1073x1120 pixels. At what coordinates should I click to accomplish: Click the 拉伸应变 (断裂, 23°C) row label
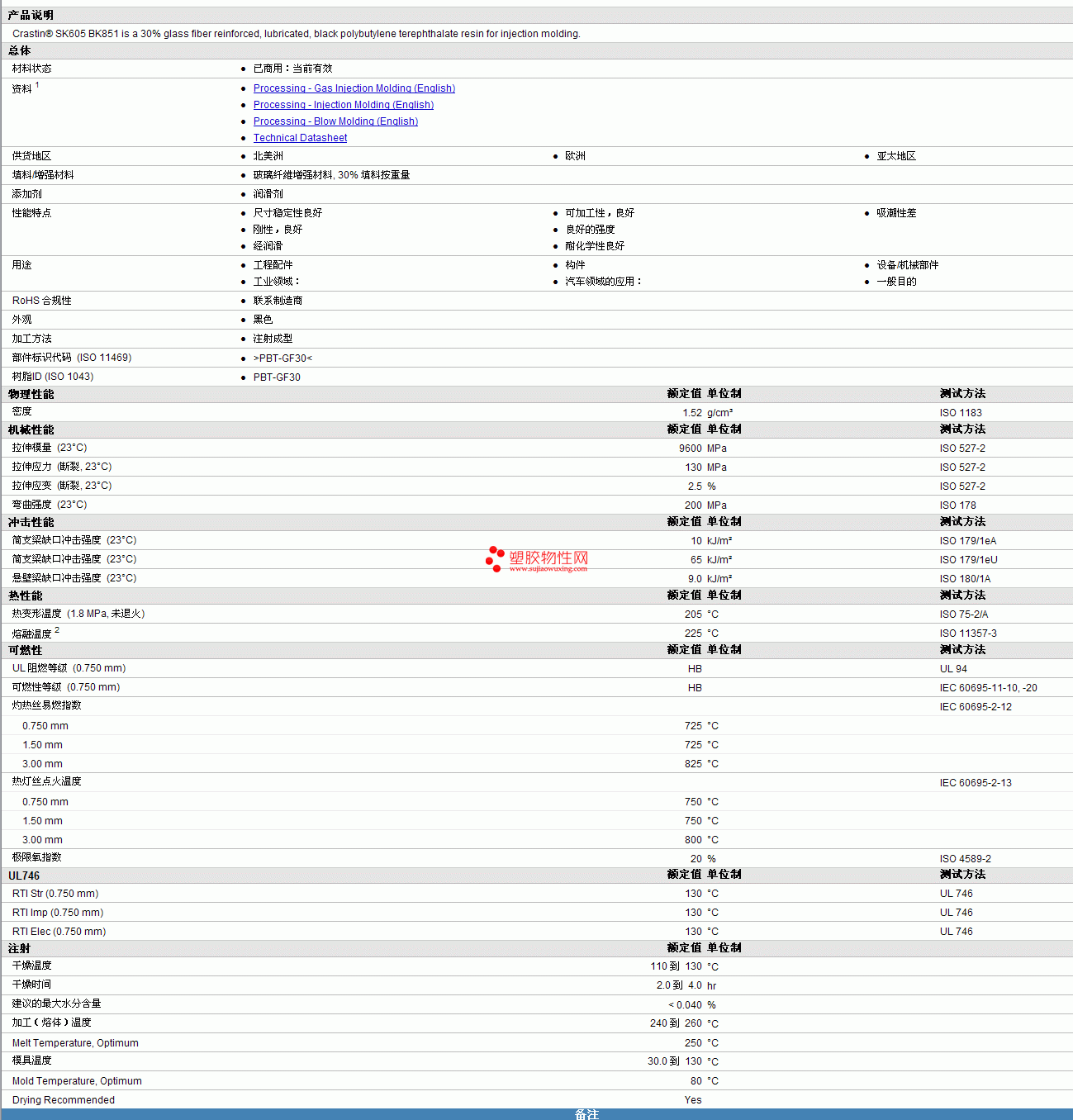pyautogui.click(x=62, y=486)
